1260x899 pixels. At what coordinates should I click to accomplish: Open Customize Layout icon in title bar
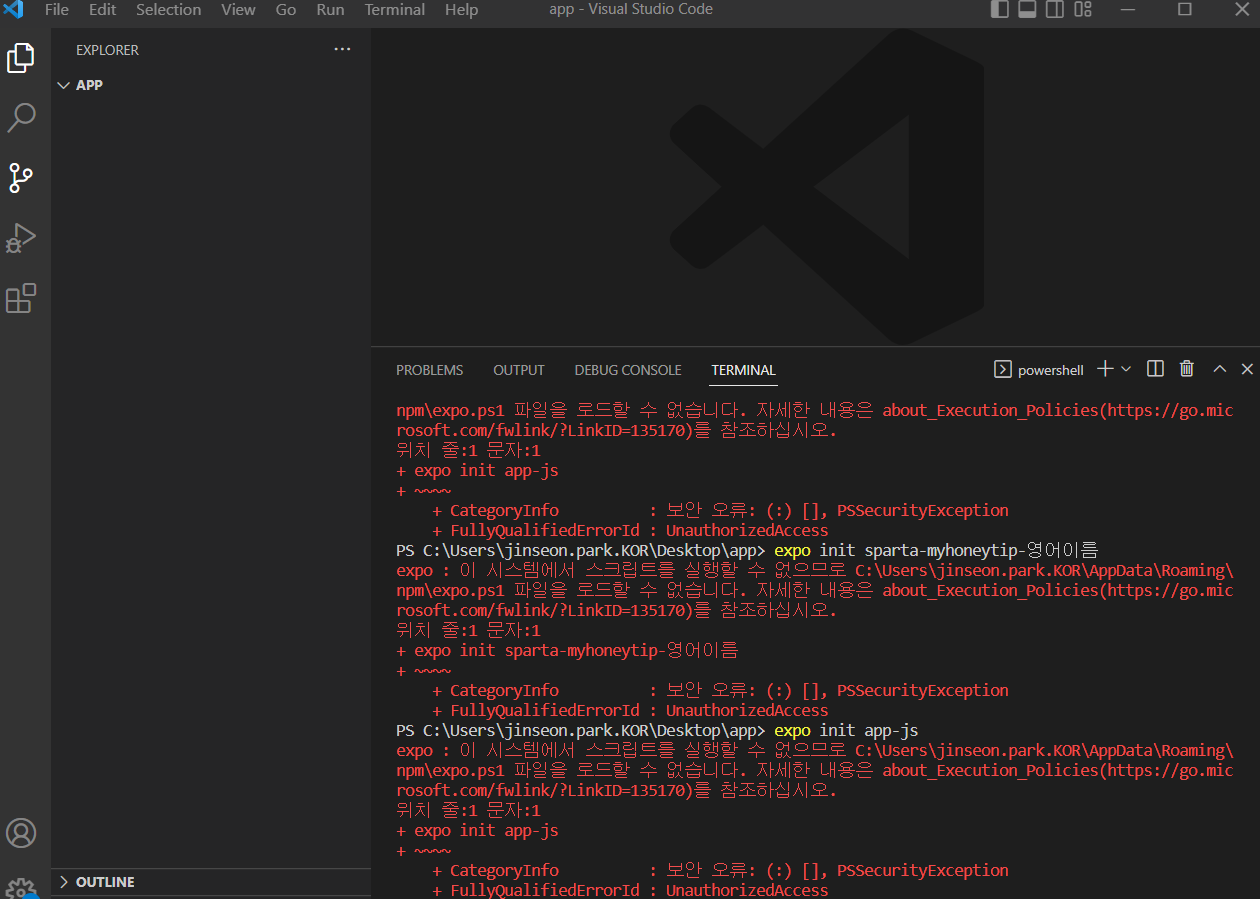click(x=1083, y=9)
